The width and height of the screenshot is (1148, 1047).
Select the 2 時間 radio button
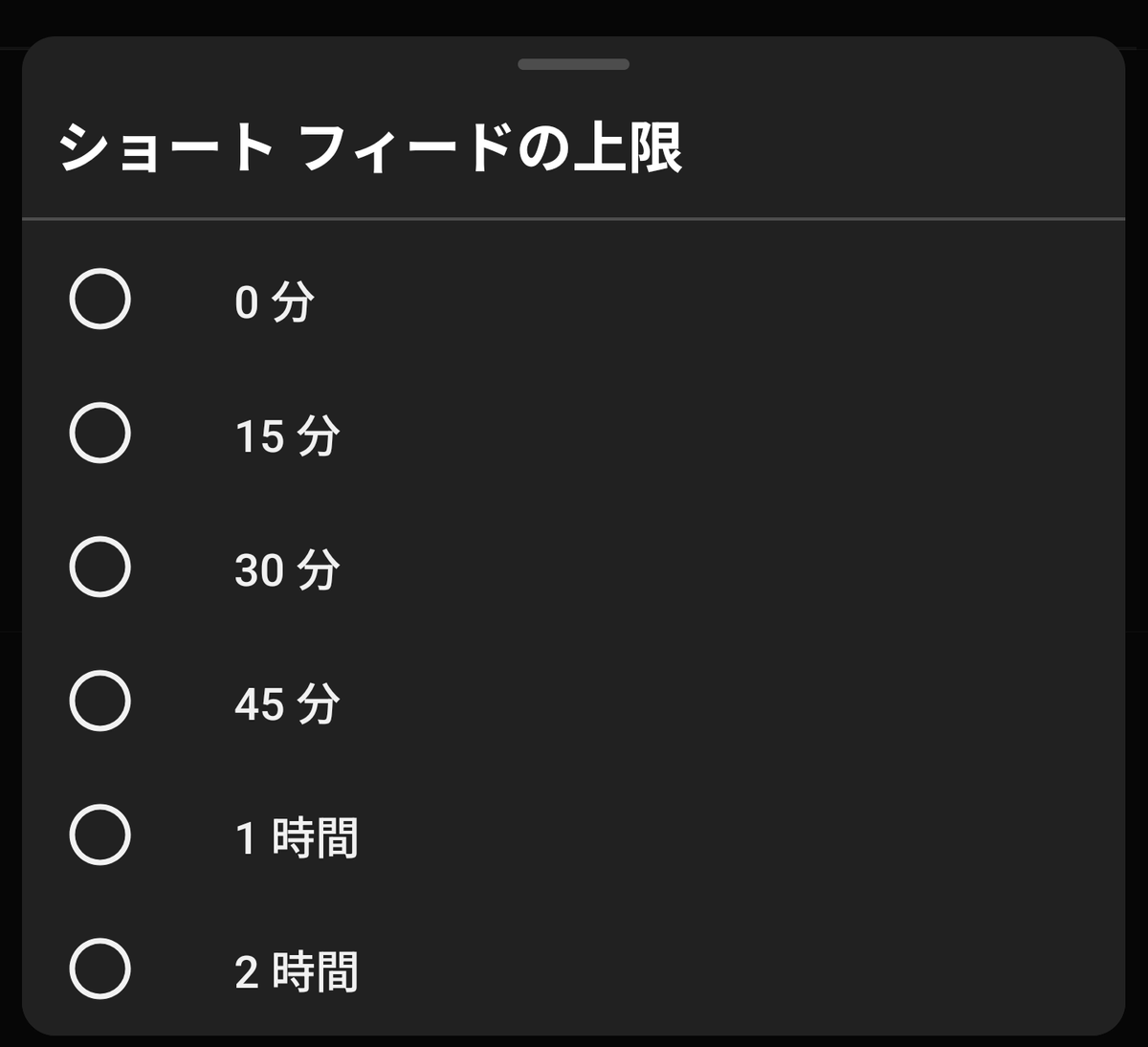click(100, 969)
